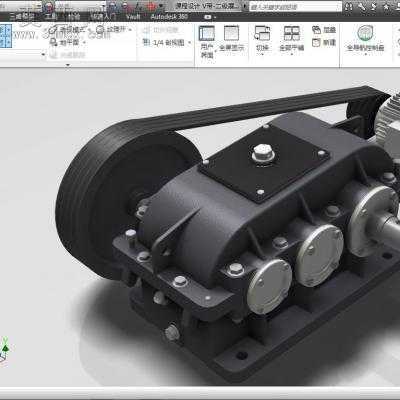Click the wrench icon in title bar
This screenshot has width=400, height=400.
[362, 6]
